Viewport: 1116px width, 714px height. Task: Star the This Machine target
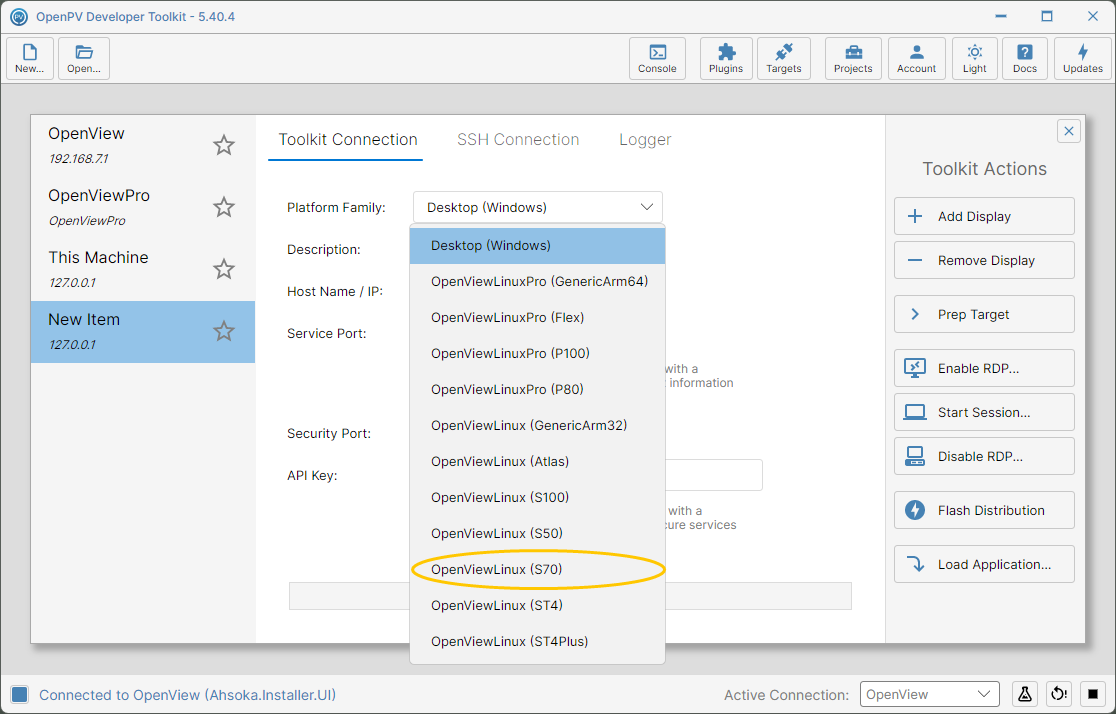(223, 269)
